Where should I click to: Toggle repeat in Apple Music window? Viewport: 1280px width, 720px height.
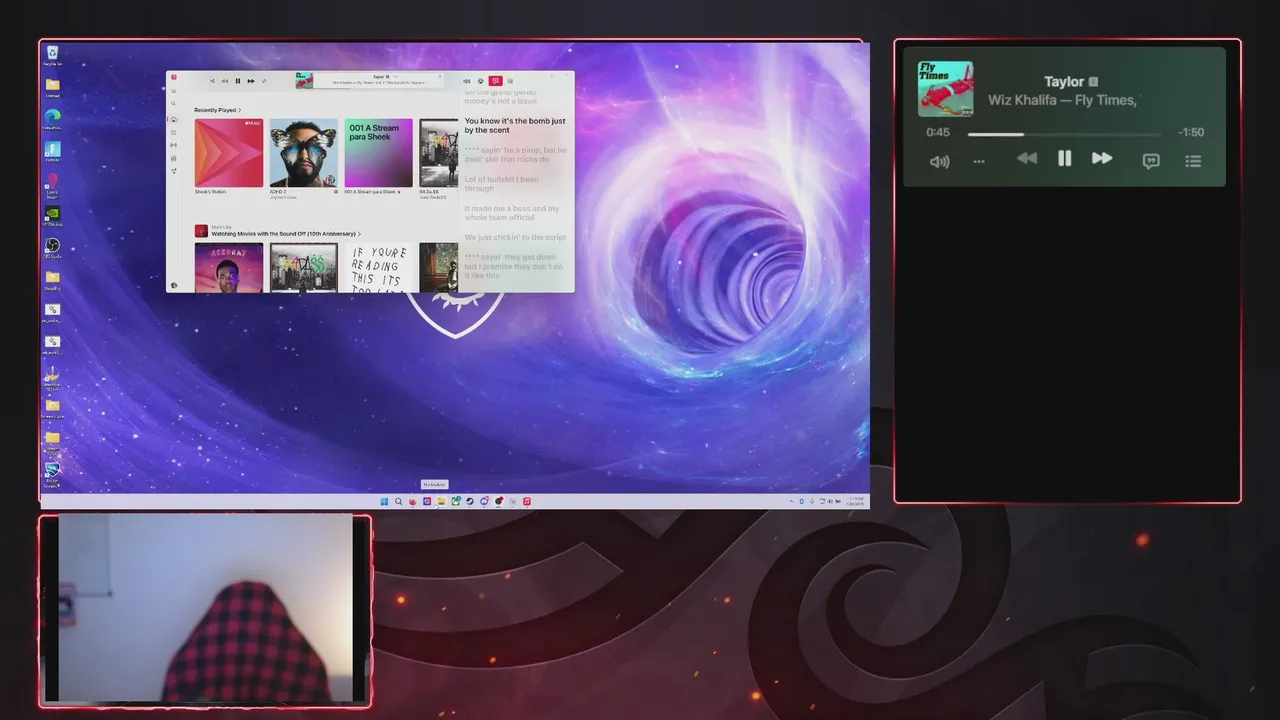pos(264,81)
